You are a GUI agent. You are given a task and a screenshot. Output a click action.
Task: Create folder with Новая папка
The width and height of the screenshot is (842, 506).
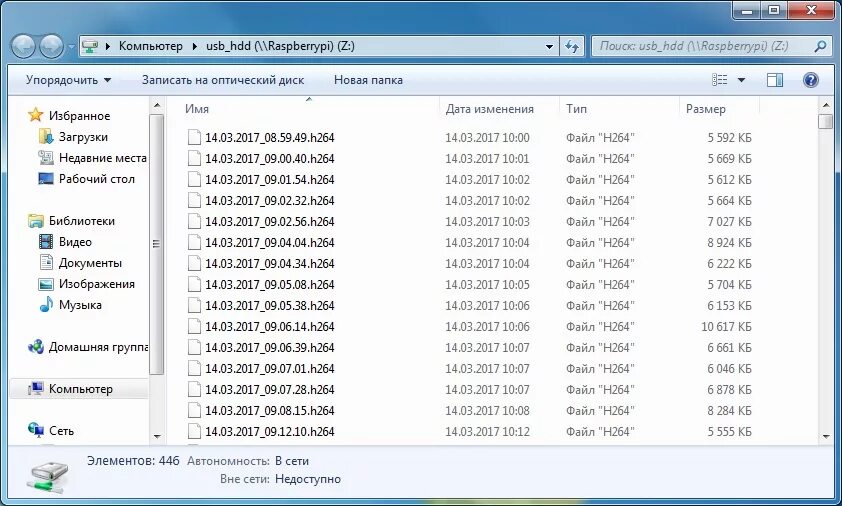368,80
